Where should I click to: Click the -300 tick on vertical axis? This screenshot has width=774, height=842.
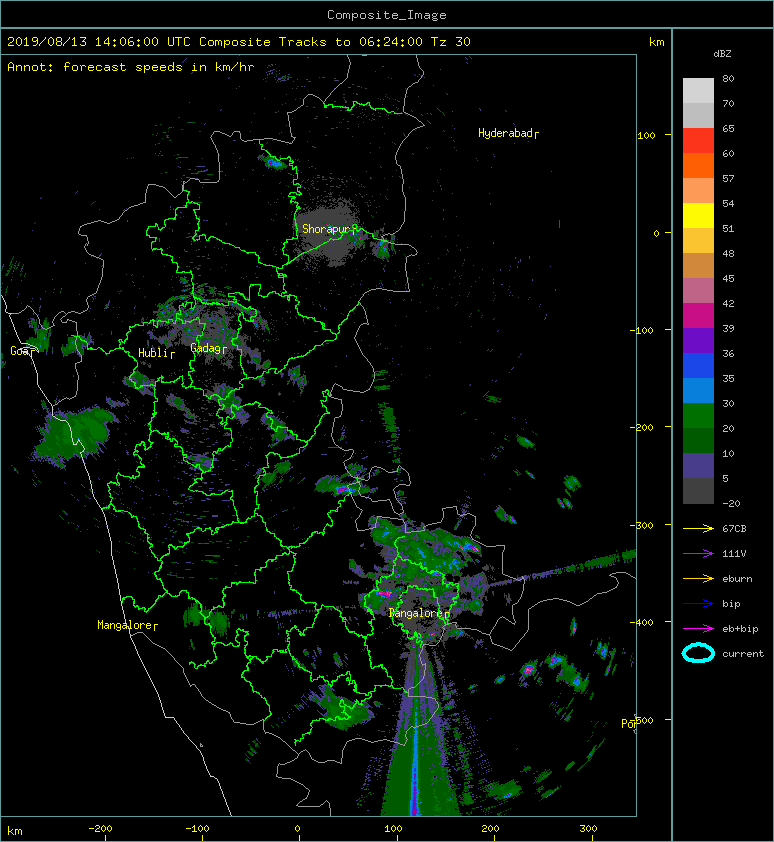(642, 525)
